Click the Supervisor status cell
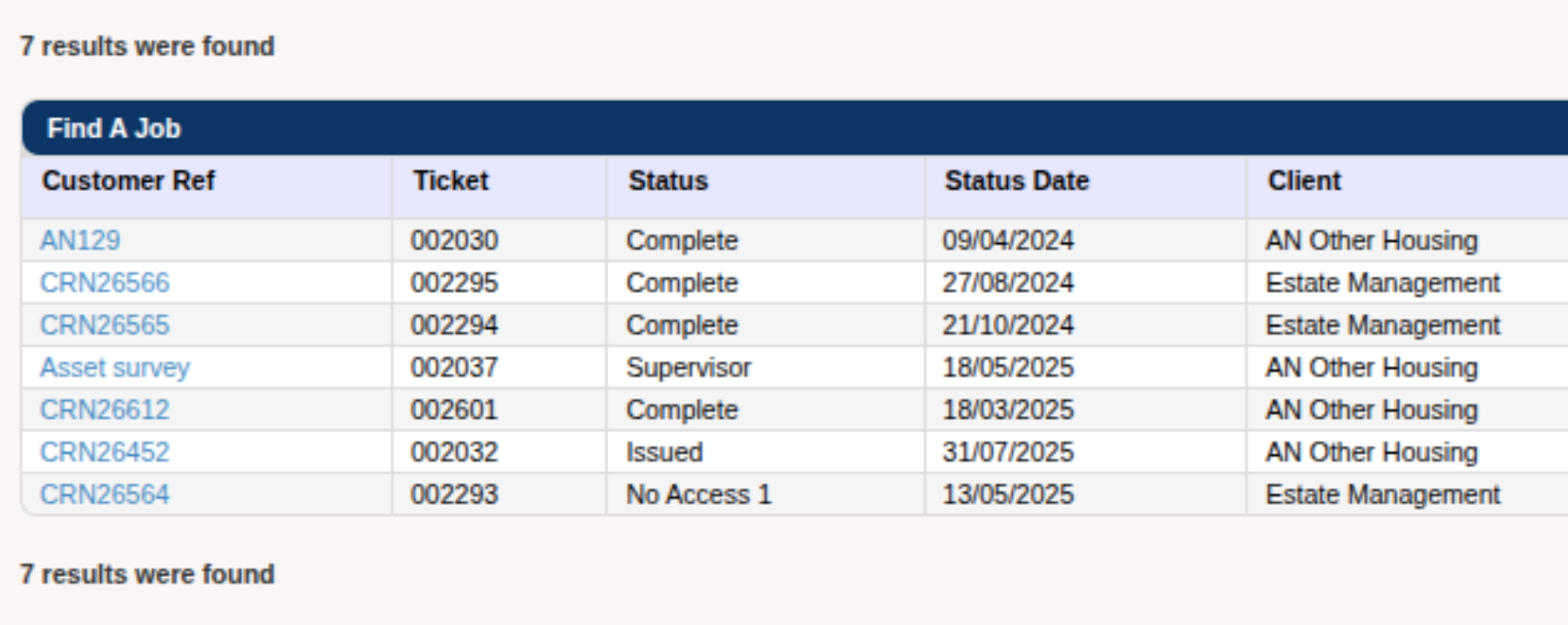 click(765, 368)
